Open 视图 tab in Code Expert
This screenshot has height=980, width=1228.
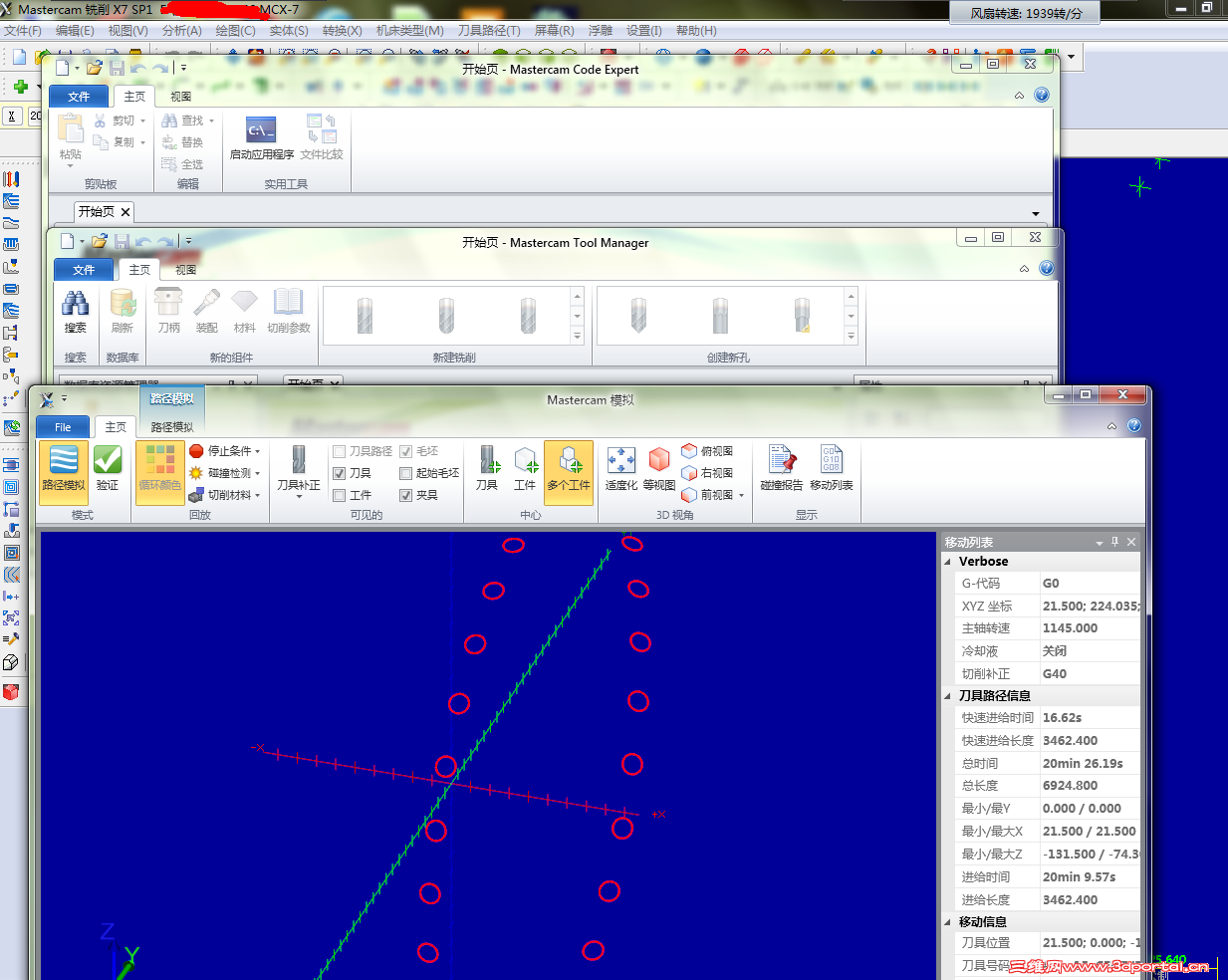(x=180, y=97)
